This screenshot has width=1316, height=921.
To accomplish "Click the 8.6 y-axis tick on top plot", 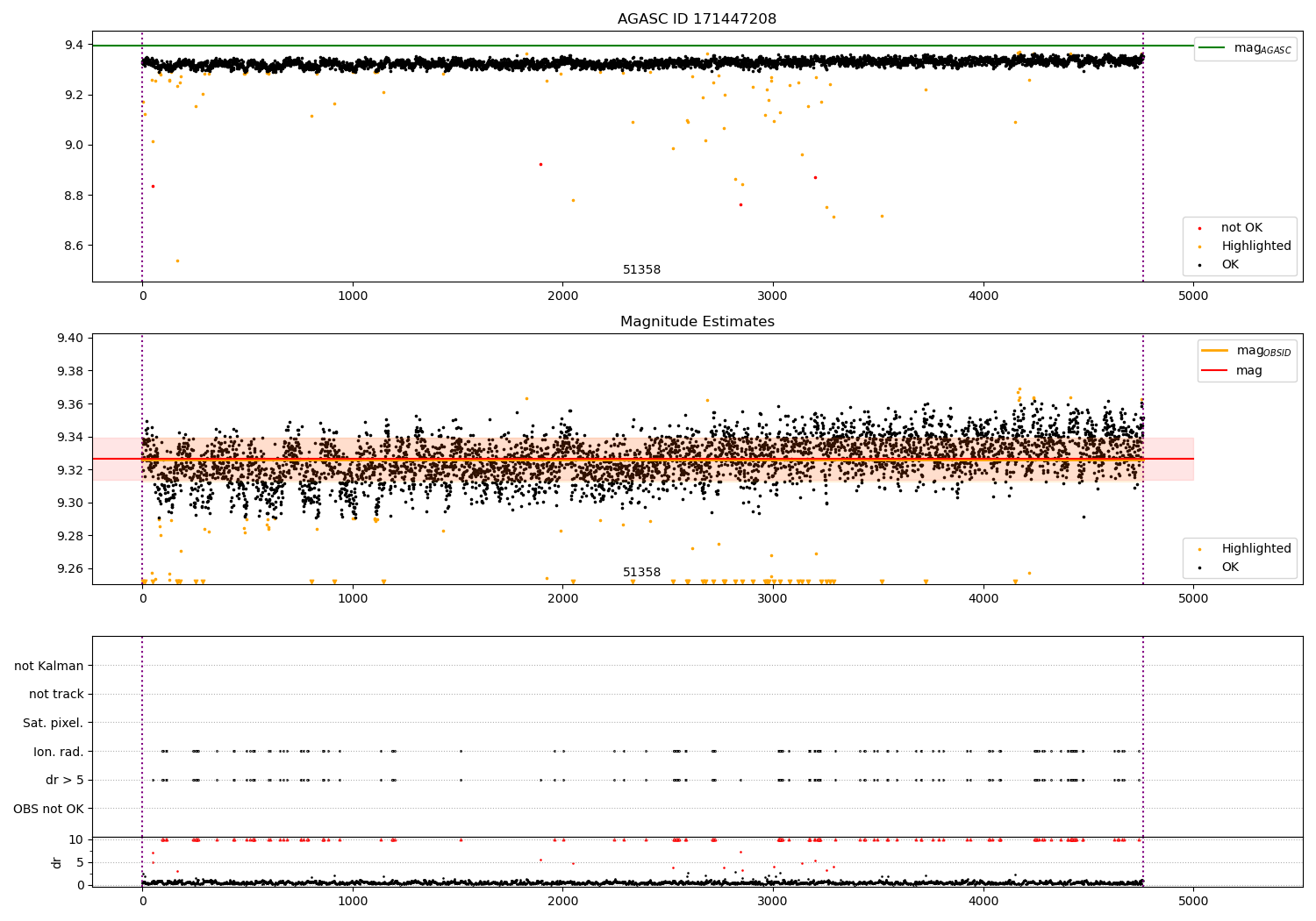I will pos(75,246).
